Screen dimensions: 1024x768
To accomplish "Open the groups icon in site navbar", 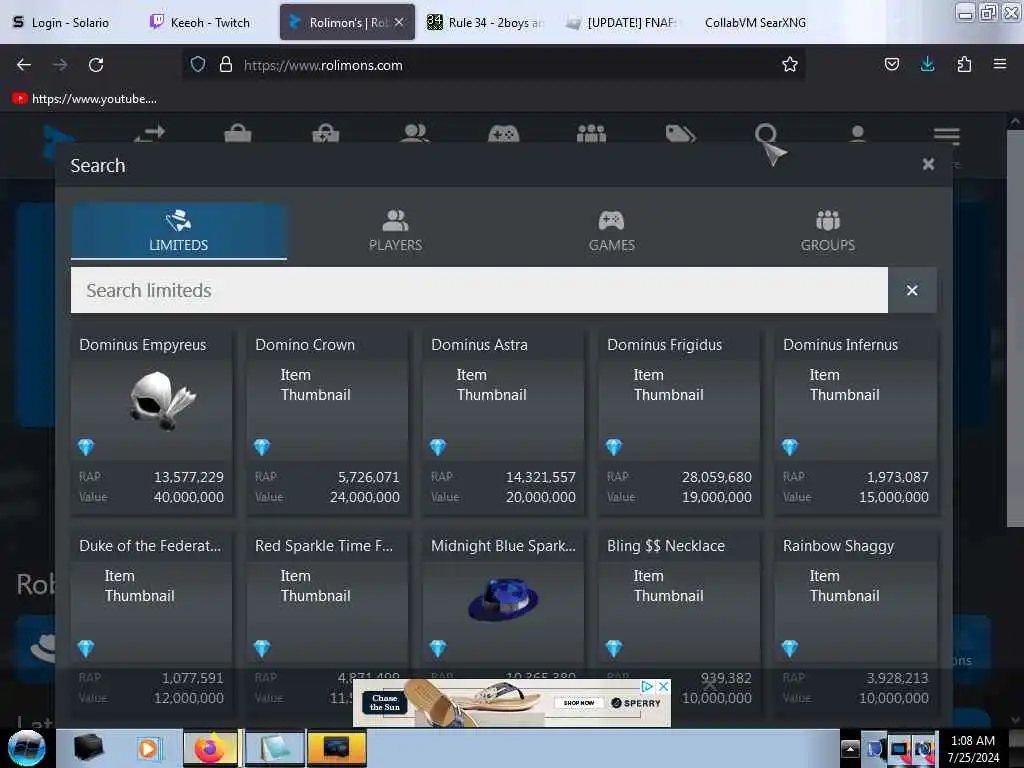I will (592, 134).
